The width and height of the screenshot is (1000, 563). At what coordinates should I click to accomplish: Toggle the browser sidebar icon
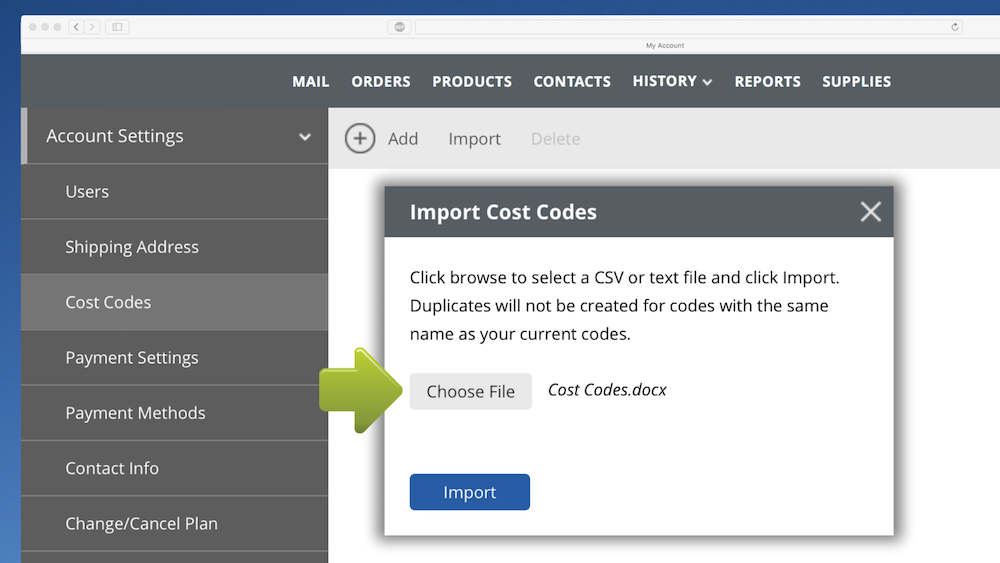[117, 27]
